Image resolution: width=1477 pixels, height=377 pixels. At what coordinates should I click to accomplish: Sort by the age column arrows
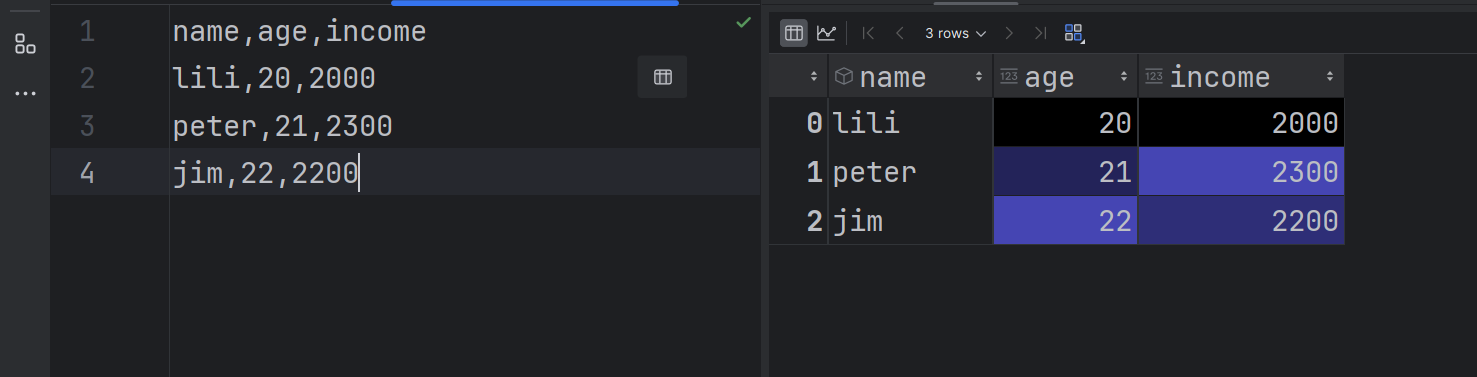point(1124,77)
